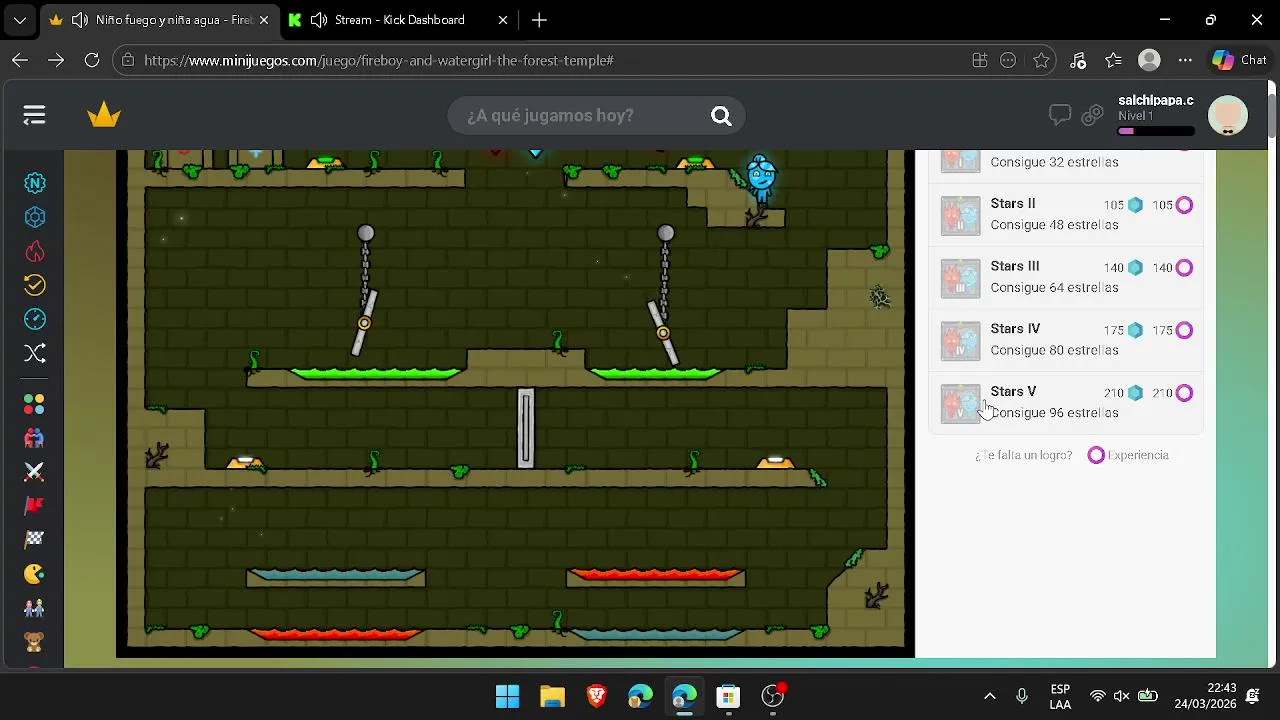
Task: Click the search magnifier button
Action: pos(721,116)
